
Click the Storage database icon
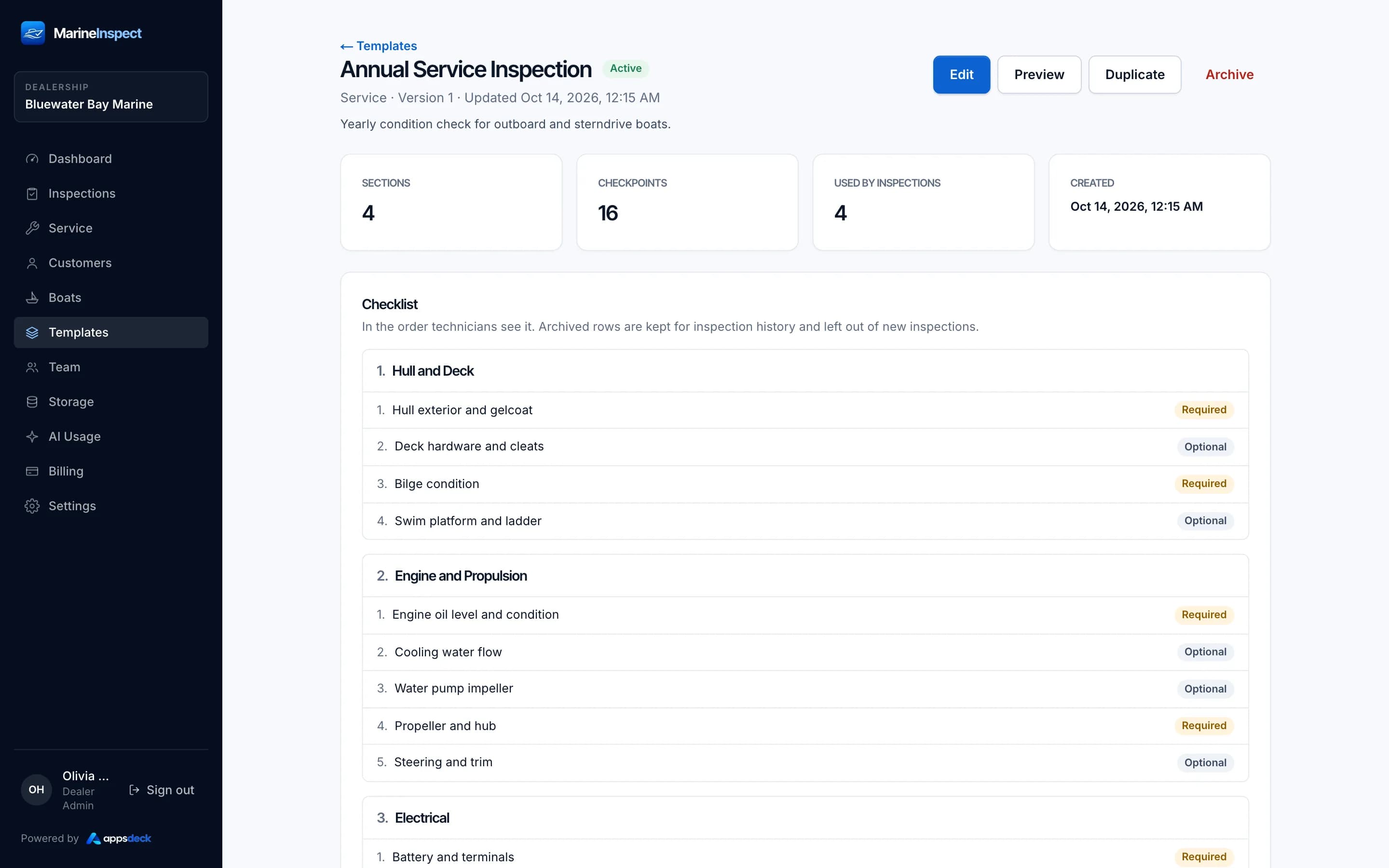32,403
